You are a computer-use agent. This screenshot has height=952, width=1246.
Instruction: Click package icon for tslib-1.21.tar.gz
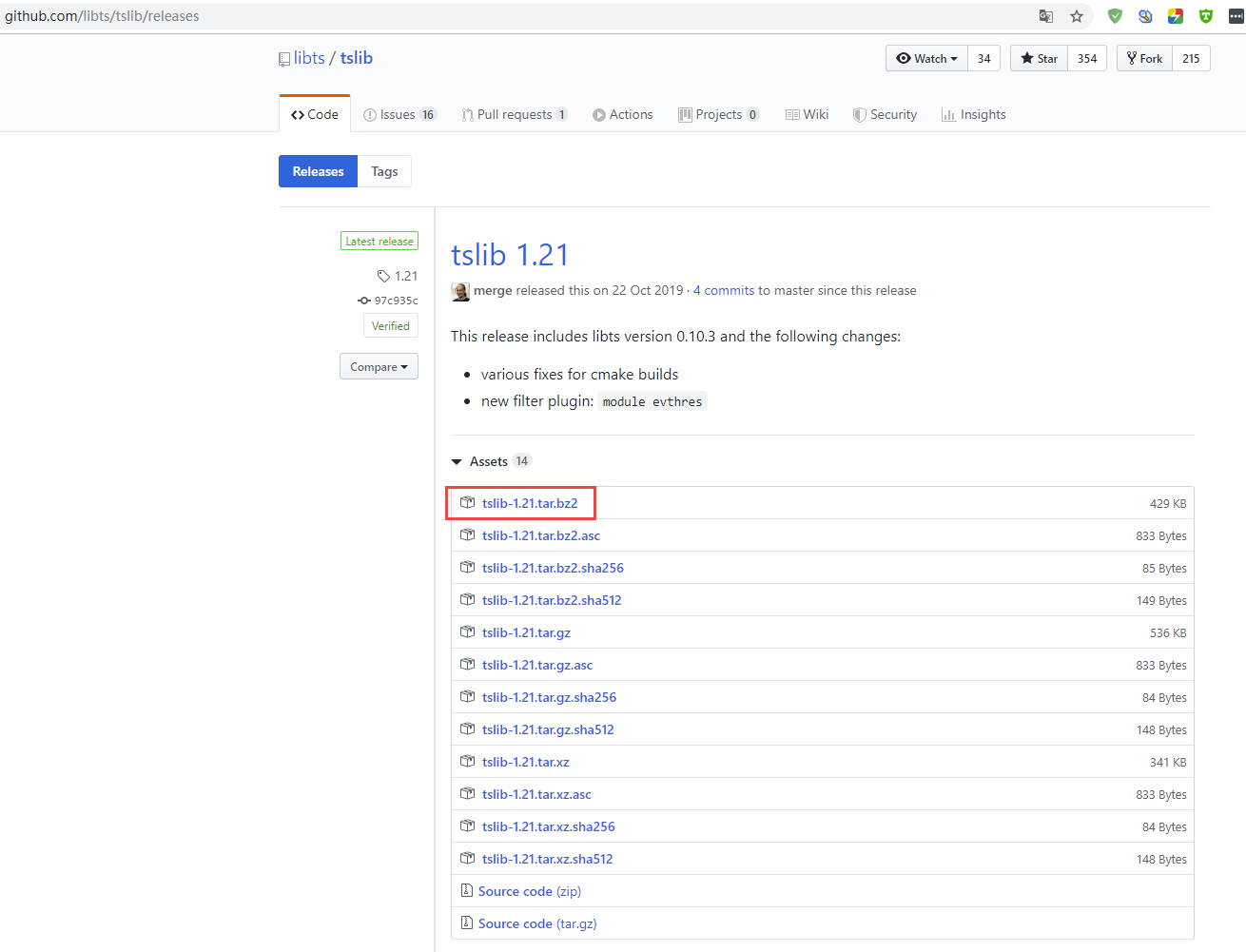(x=467, y=631)
